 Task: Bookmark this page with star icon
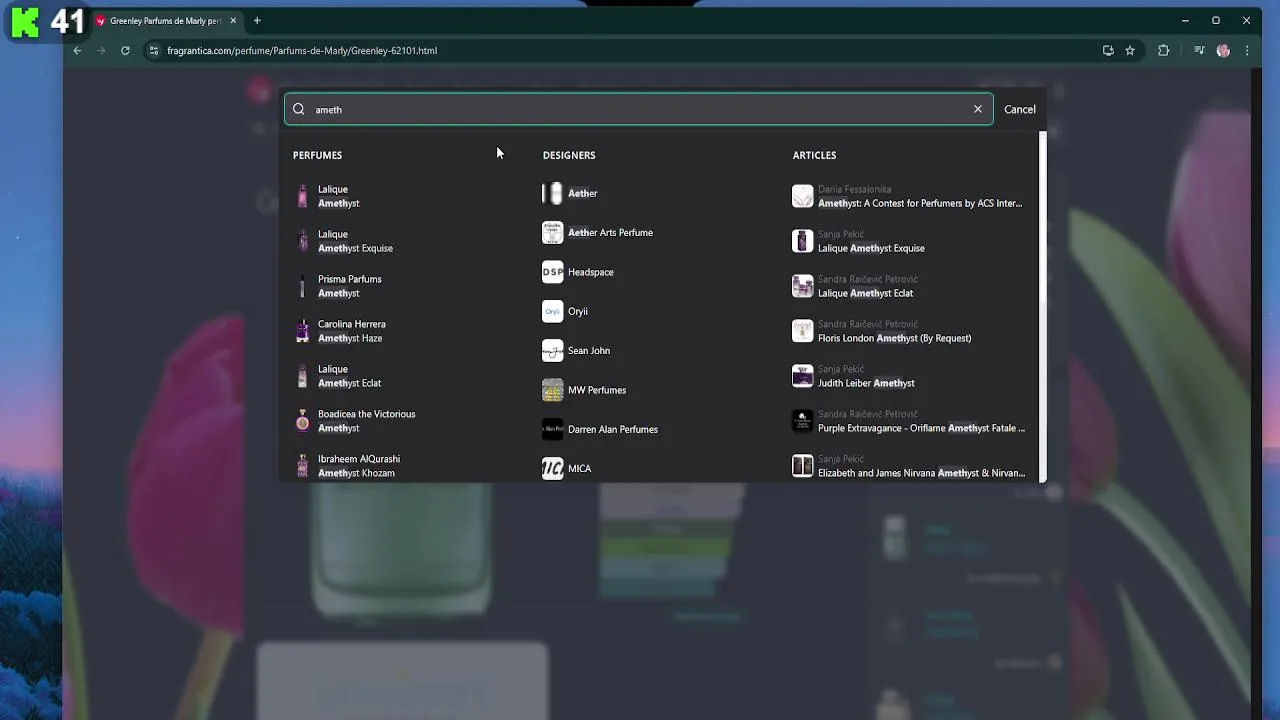[x=1130, y=50]
